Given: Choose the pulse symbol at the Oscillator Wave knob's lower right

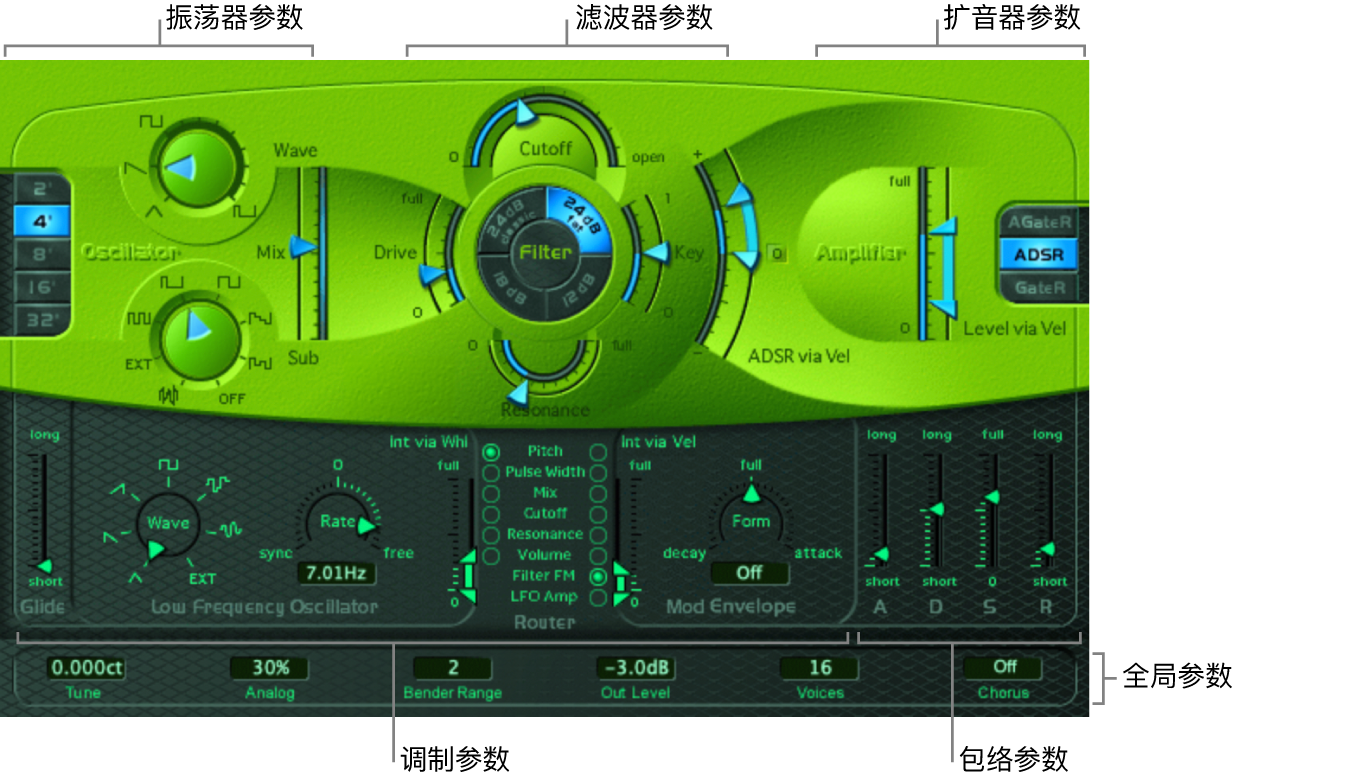Looking at the screenshot, I should tap(244, 210).
